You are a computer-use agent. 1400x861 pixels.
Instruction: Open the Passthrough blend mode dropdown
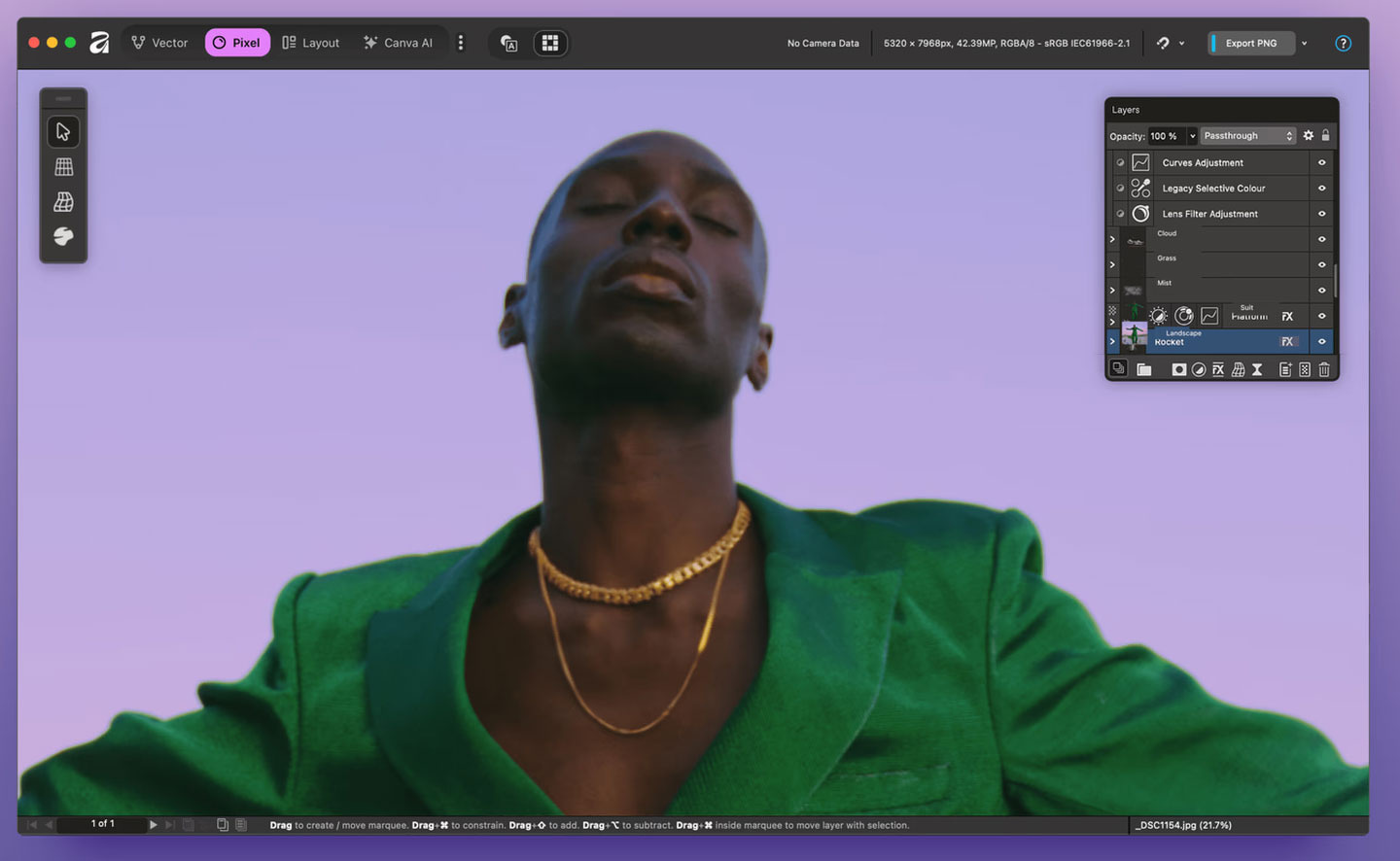[x=1247, y=136]
